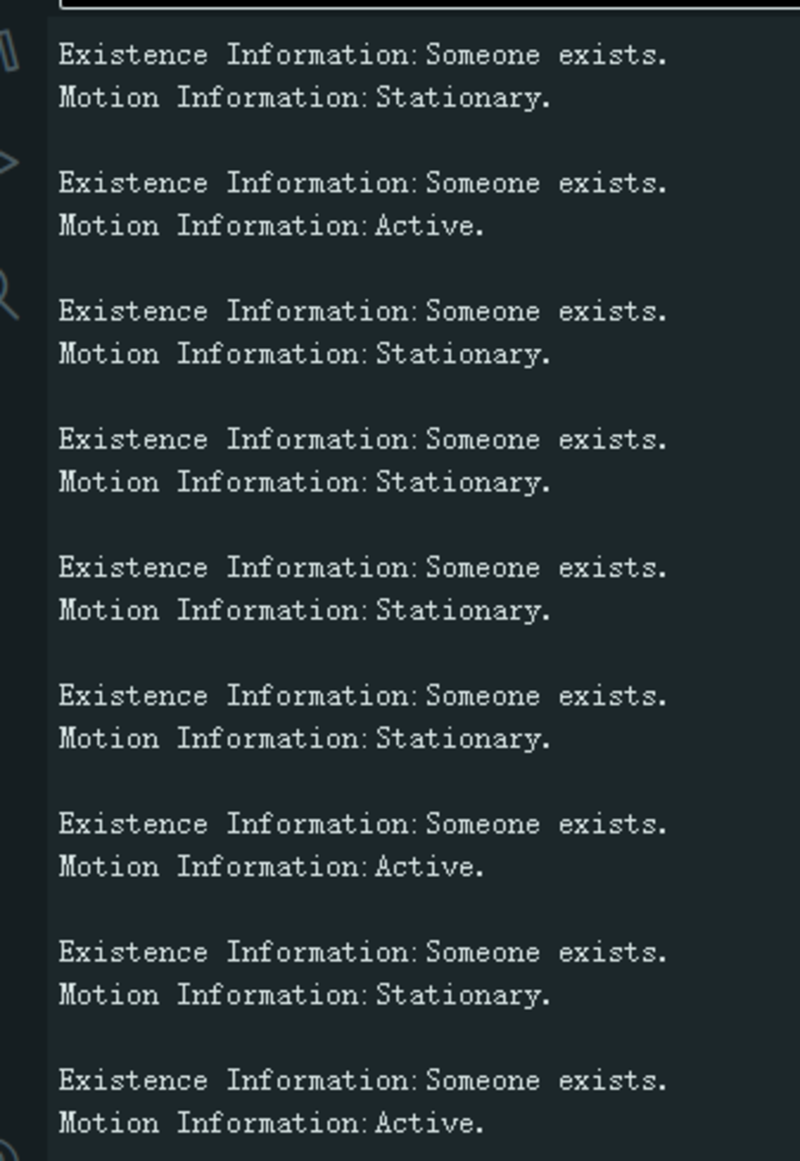The width and height of the screenshot is (800, 1161).
Task: Click the last "Motion Information: Stationary." line
Action: pyautogui.click(x=304, y=995)
